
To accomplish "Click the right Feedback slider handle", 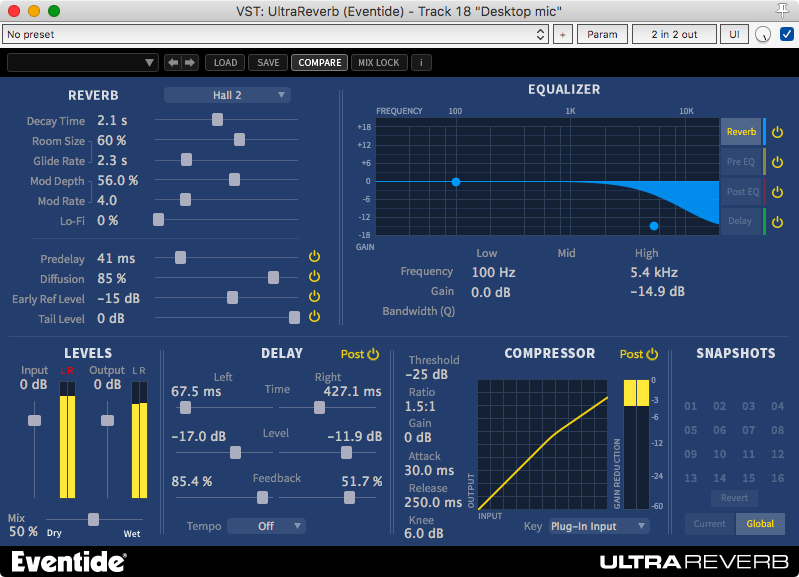I will pyautogui.click(x=350, y=497).
